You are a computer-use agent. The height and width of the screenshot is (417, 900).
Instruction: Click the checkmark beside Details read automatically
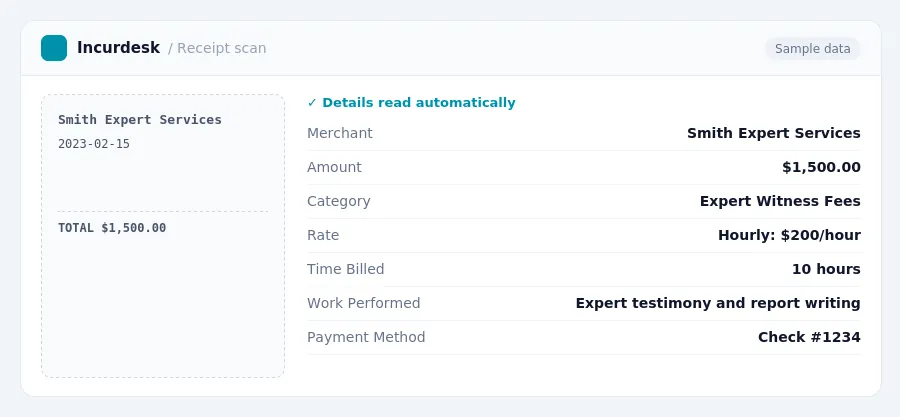[x=312, y=103]
